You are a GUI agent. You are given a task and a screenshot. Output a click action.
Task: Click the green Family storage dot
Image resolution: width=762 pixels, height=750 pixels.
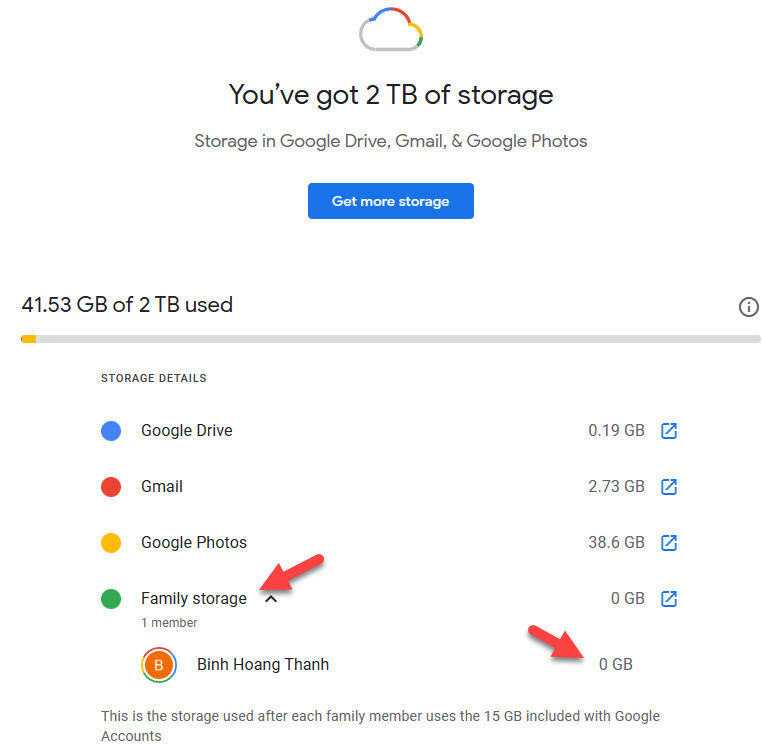coord(111,598)
